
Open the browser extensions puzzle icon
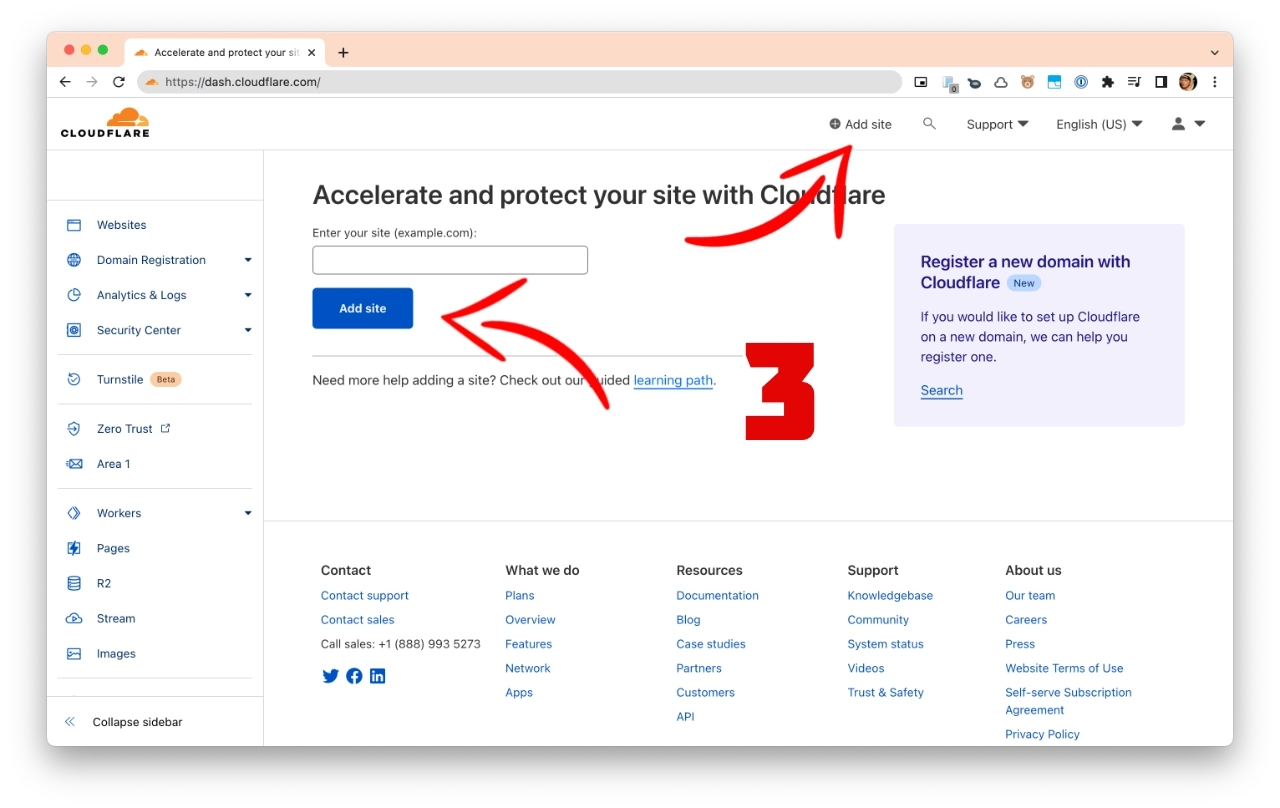coord(1107,82)
